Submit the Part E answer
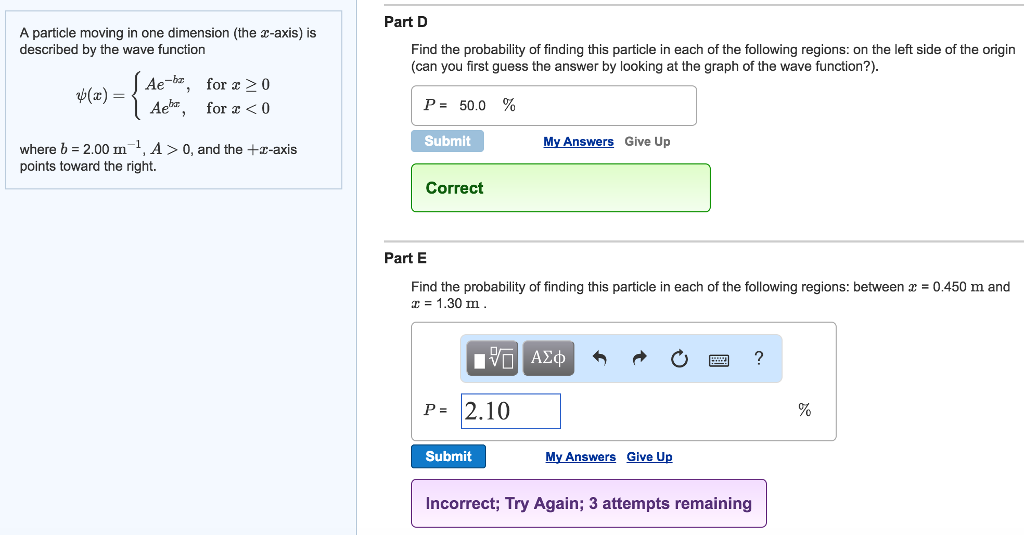The width and height of the screenshot is (1024, 535). click(448, 456)
